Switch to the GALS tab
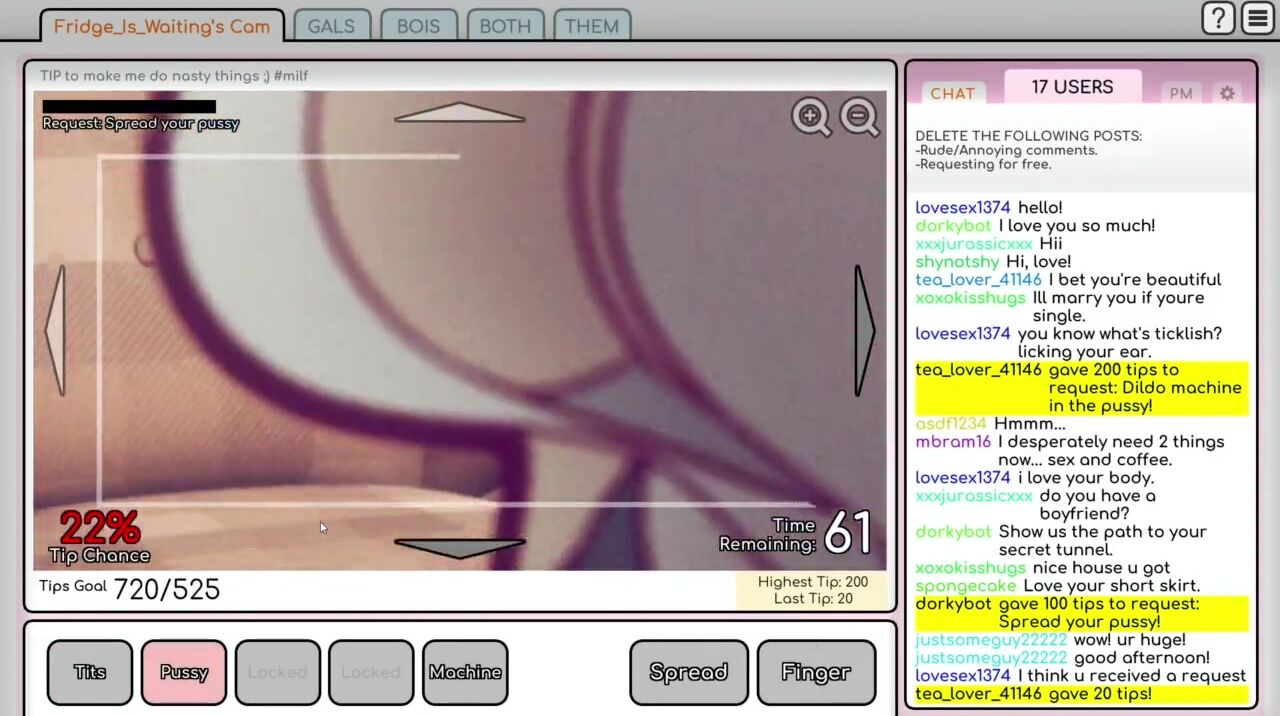This screenshot has height=716, width=1280. pyautogui.click(x=331, y=26)
